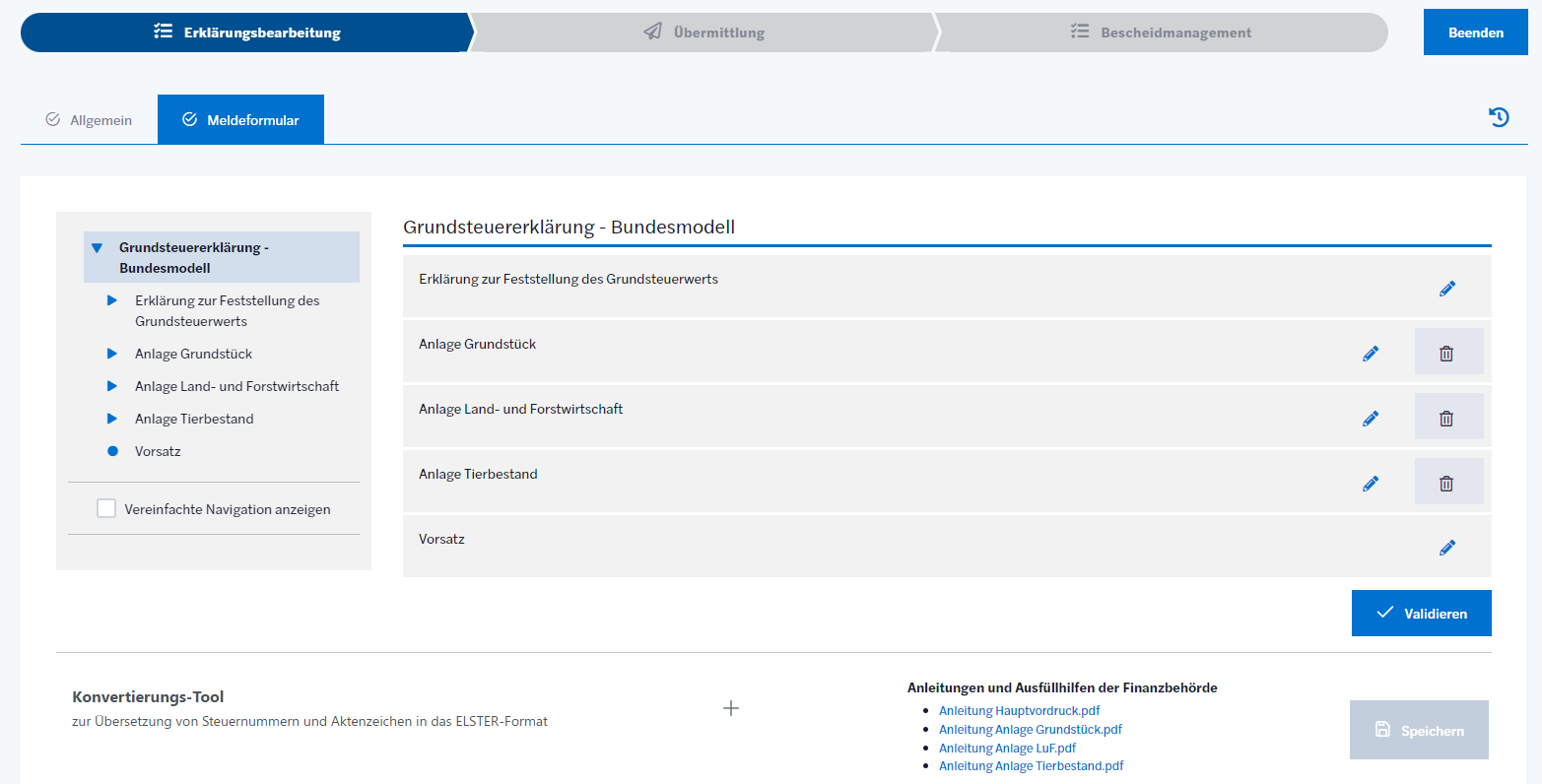1542x784 pixels.
Task: Open the history clock icon
Action: click(x=1499, y=117)
